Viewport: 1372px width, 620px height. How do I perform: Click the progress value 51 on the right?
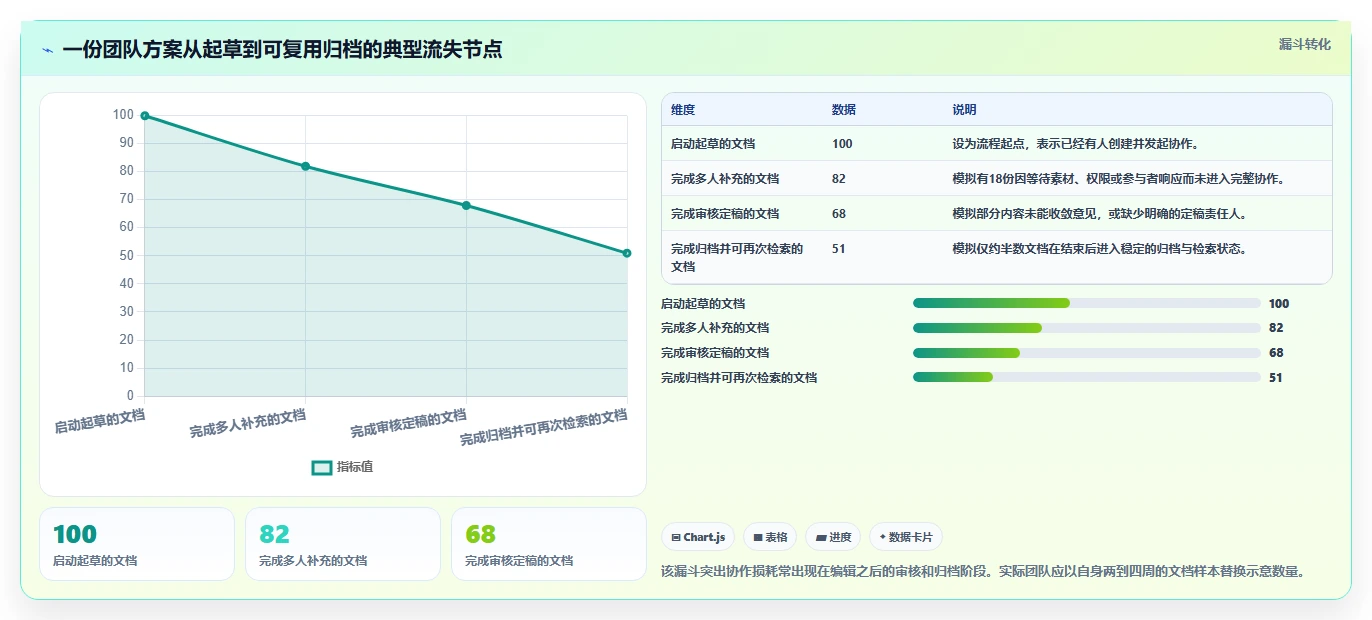click(1276, 378)
